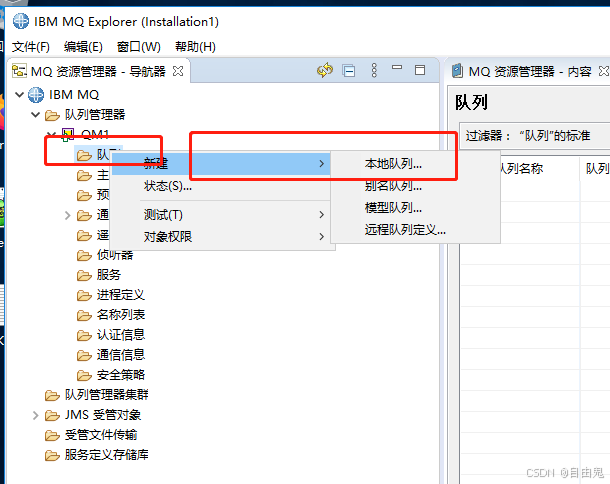The image size is (610, 484).
Task: Click the IBM MQ globe icon in tree
Action: pyautogui.click(x=36, y=95)
